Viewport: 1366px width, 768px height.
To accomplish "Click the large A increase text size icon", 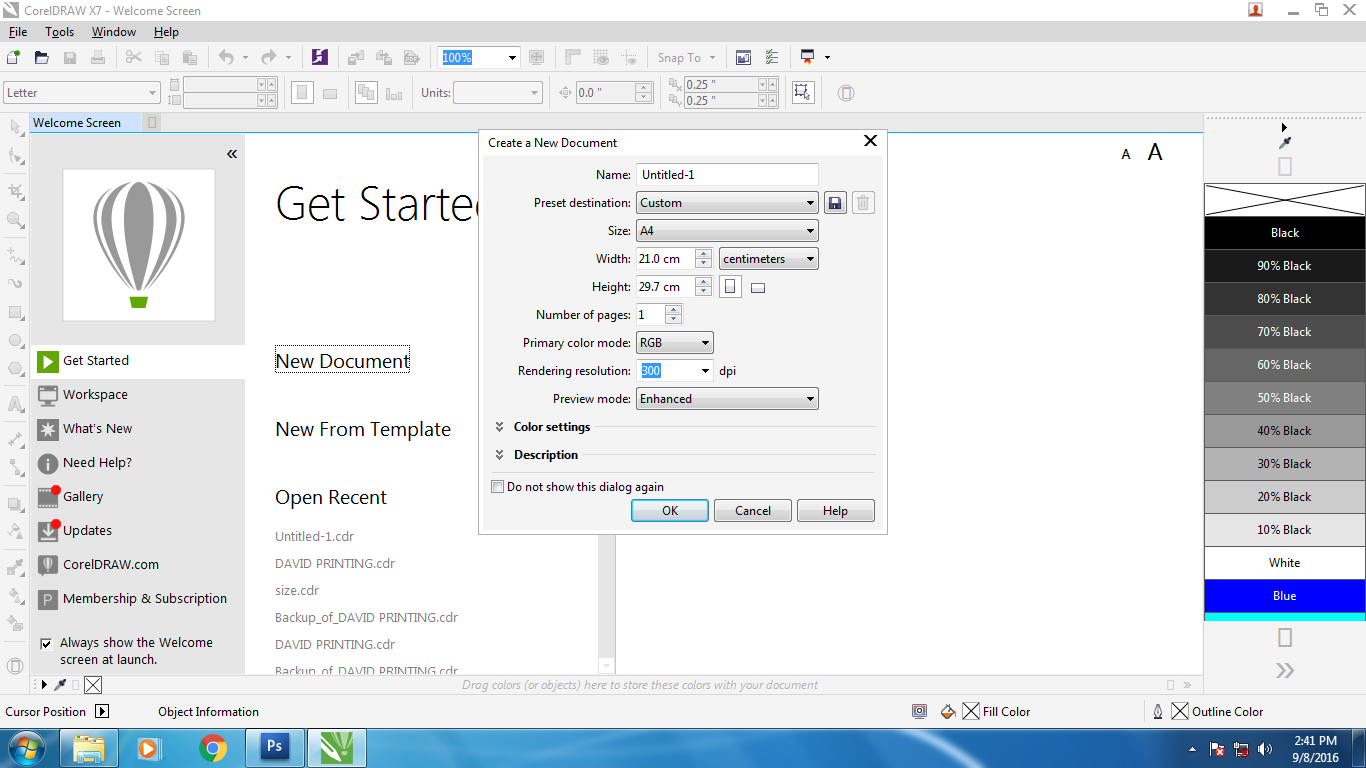I will click(x=1155, y=152).
